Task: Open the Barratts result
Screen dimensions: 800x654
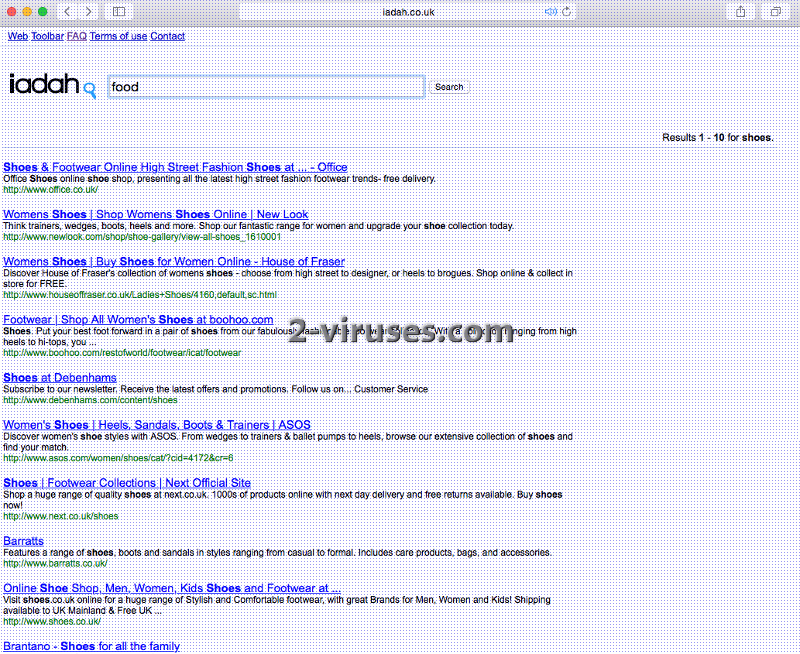Action: coord(23,541)
